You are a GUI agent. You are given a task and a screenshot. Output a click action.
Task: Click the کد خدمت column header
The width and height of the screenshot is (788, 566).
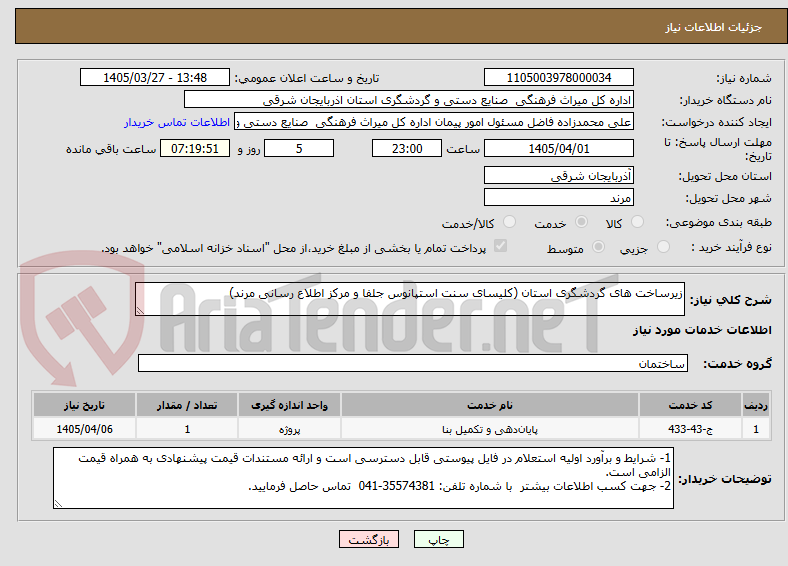(x=691, y=405)
